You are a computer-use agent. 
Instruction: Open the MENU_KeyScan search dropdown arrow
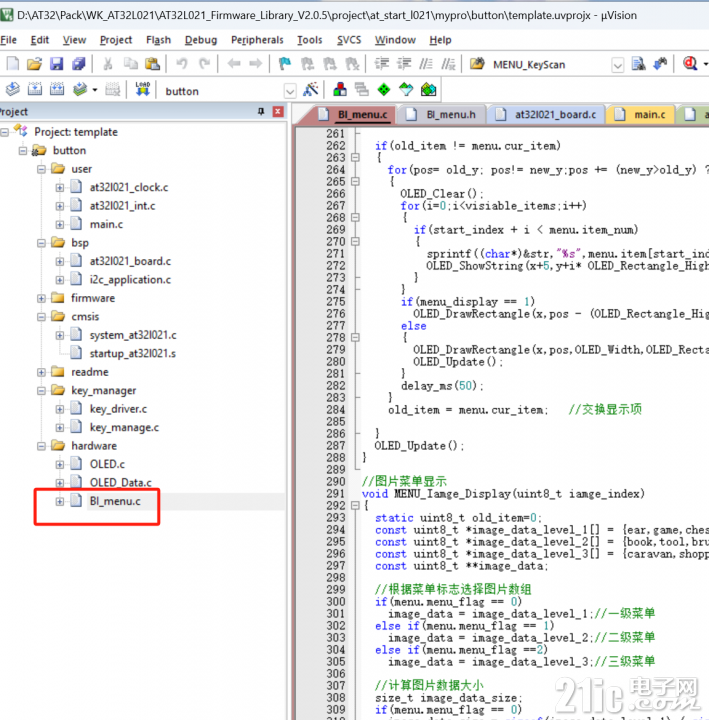[618, 65]
